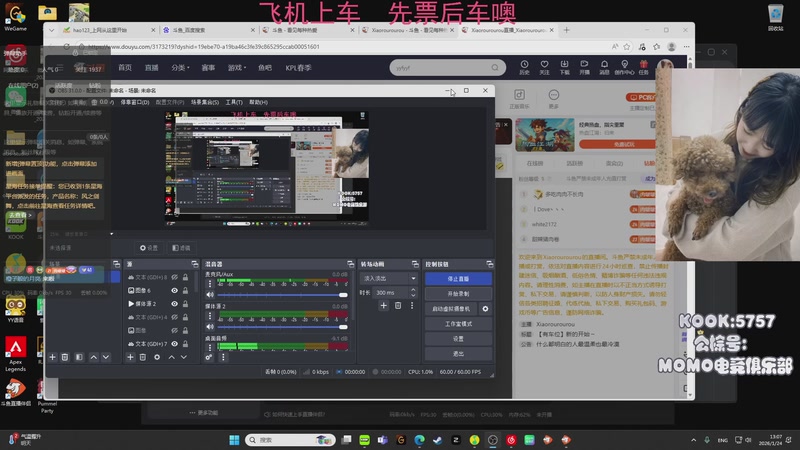This screenshot has height=450, width=800.
Task: Show hidden system tray icons chevron
Action: point(693,440)
